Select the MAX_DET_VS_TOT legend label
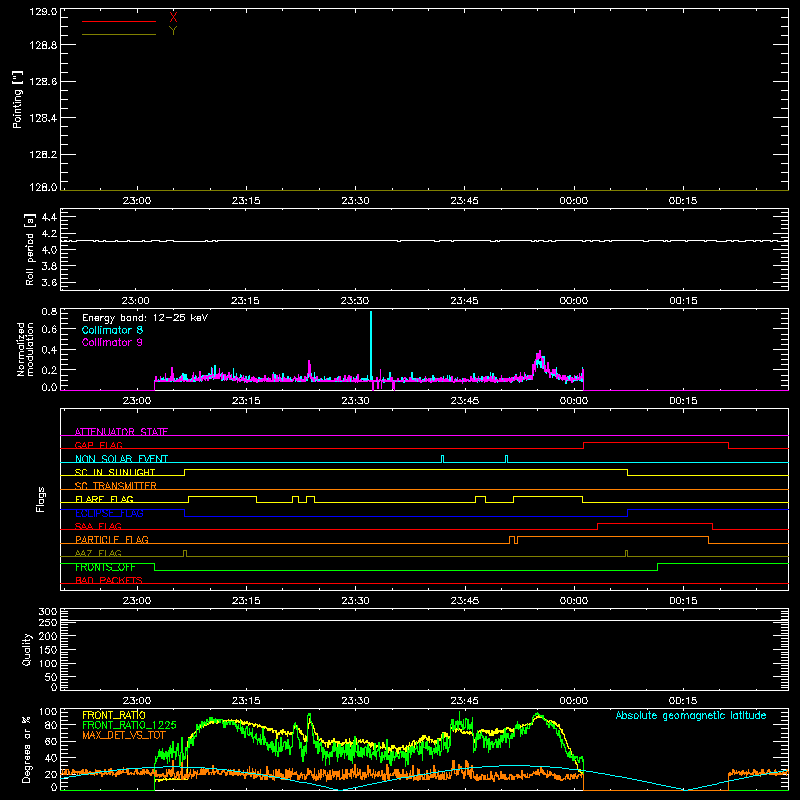 coord(124,735)
